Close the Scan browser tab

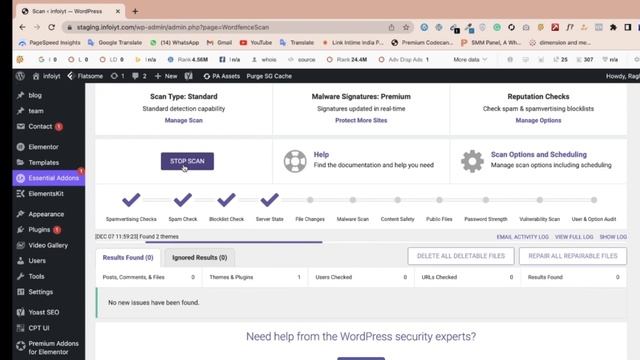coord(118,11)
